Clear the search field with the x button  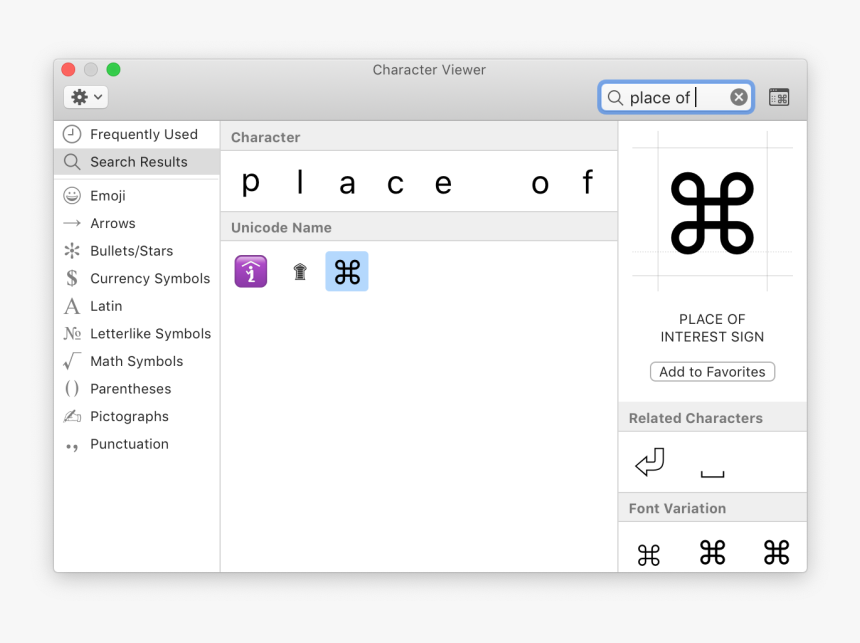738,96
